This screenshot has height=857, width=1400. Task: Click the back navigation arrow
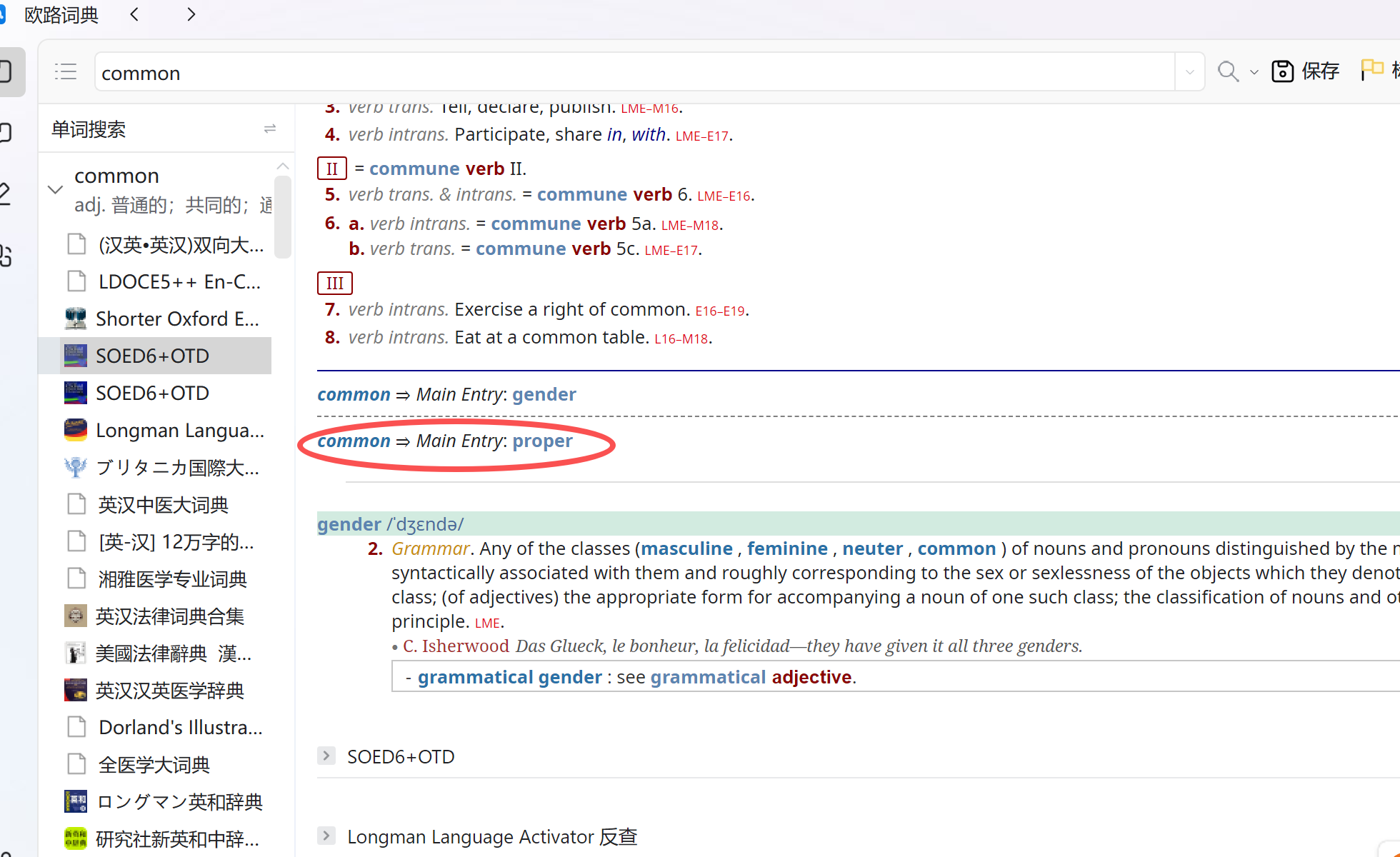tap(134, 14)
